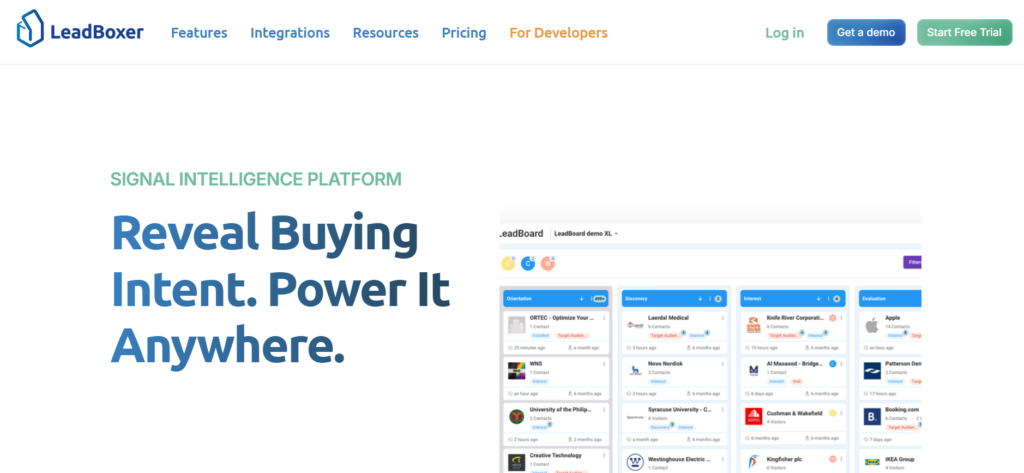Click the Booking.com B logo
This screenshot has width=1024, height=473.
872,417
